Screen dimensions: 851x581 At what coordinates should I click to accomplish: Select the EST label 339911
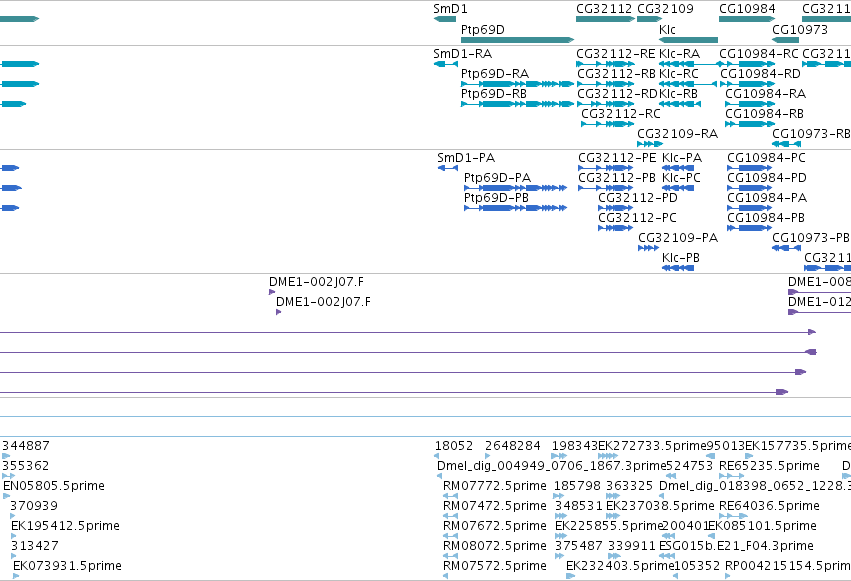pyautogui.click(x=632, y=546)
